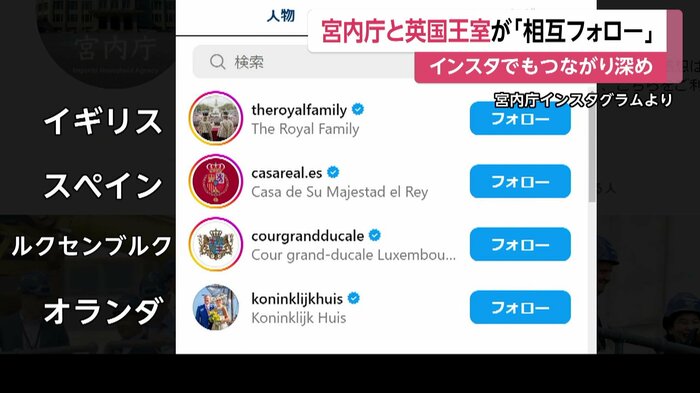Switch to the 人物 tab
The height and width of the screenshot is (393, 700).
point(281,16)
